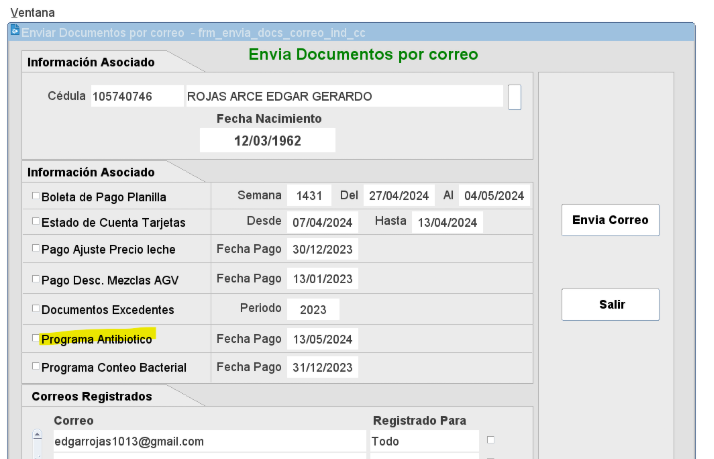
Task: Select the Pago Ajuste Precio leche checkbox
Action: pyautogui.click(x=36, y=248)
